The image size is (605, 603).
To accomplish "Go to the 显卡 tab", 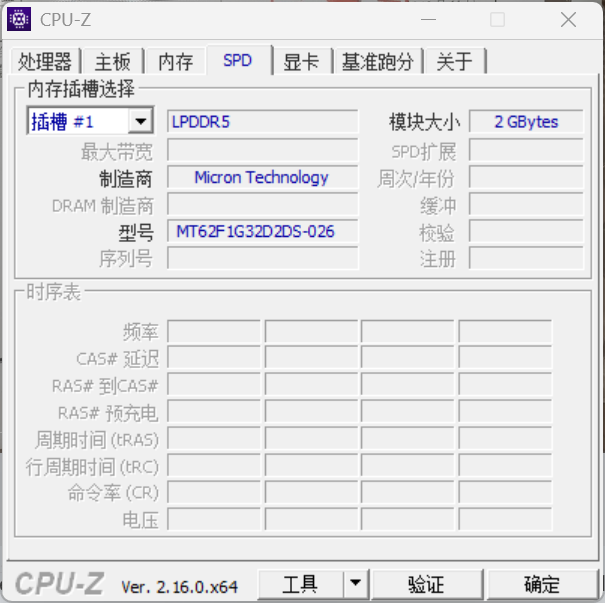I will click(301, 62).
